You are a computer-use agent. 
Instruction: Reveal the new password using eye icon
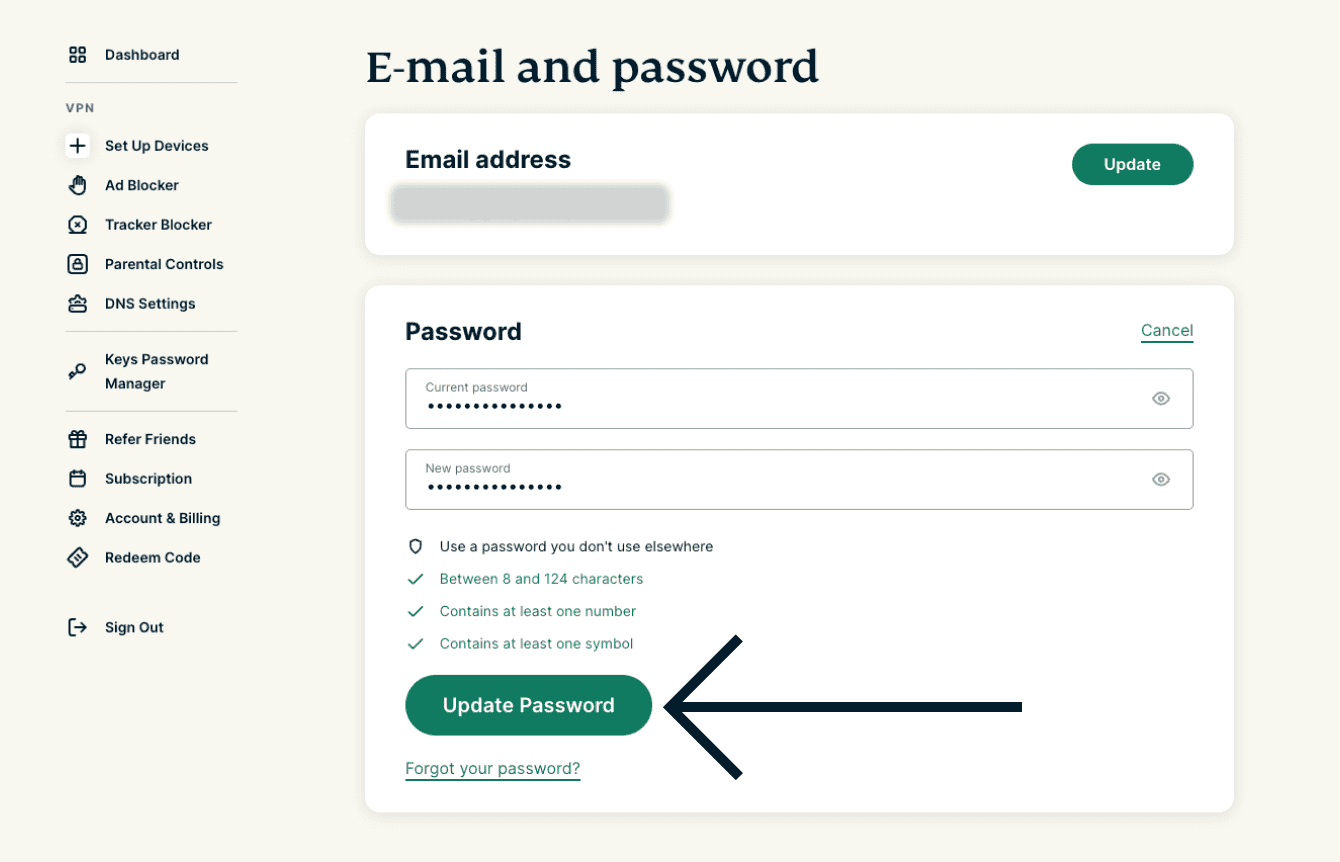pos(1160,480)
